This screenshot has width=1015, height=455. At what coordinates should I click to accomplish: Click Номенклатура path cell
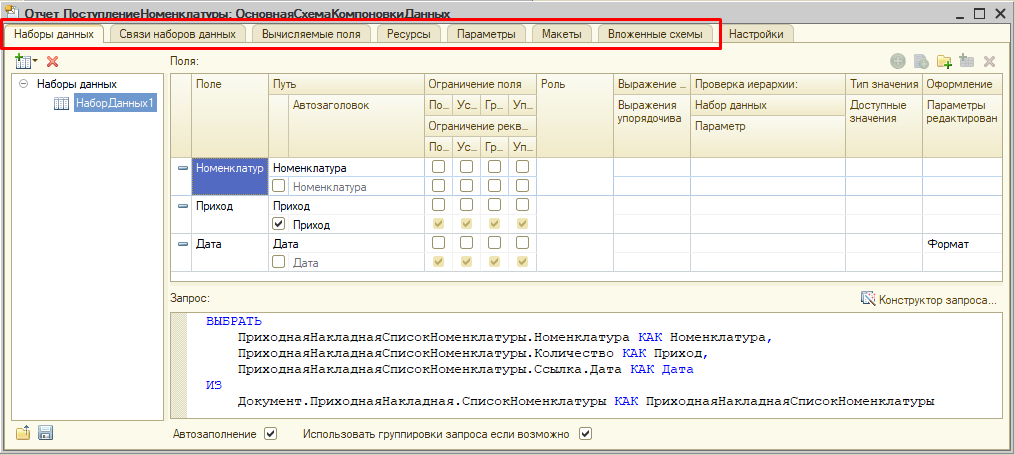346,168
